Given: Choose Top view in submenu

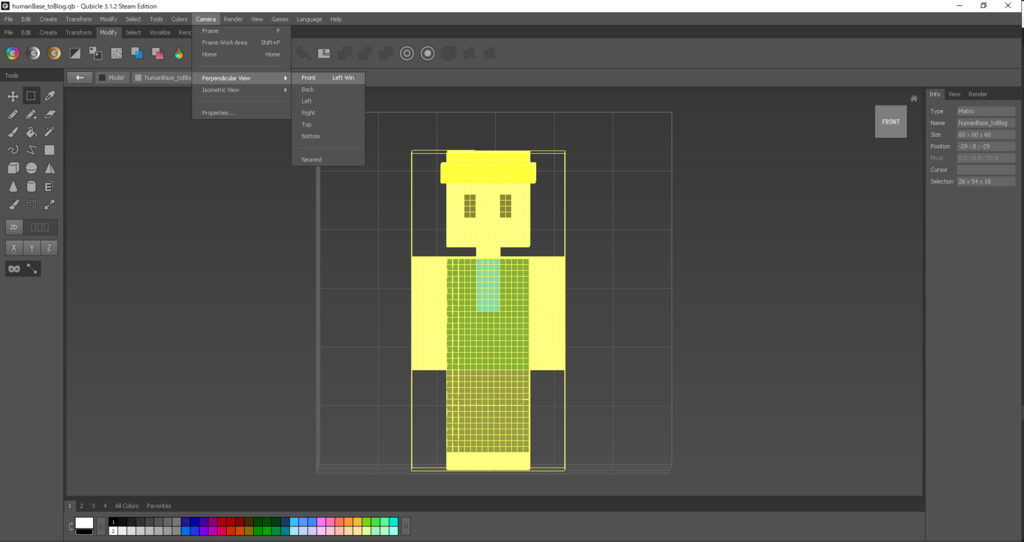Looking at the screenshot, I should pos(328,125).
